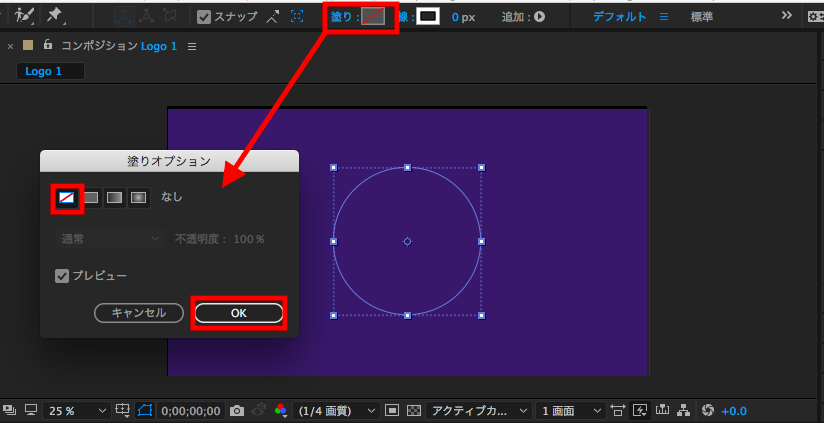Open fill options via 塗り label
Screen dimensions: 824x423
344,17
